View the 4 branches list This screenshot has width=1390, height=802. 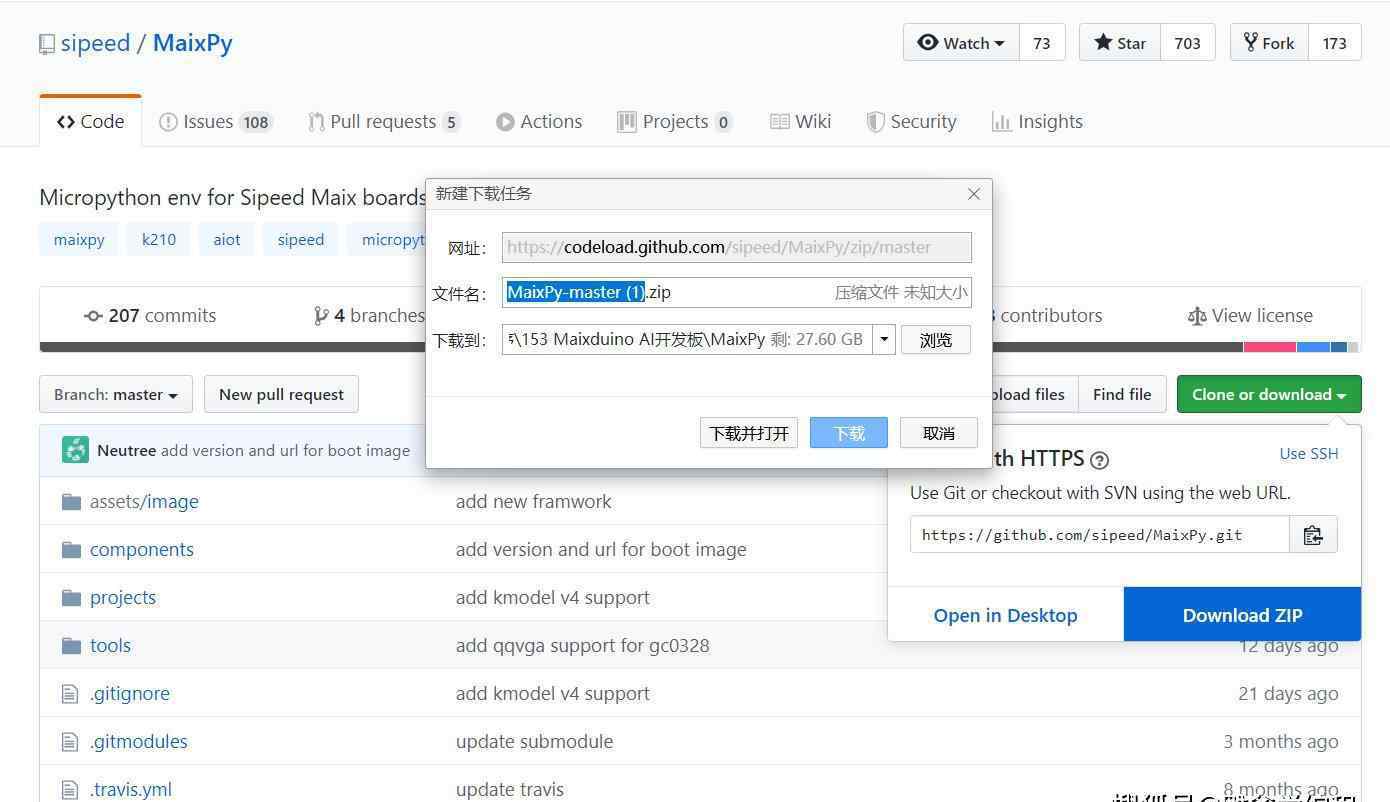369,315
